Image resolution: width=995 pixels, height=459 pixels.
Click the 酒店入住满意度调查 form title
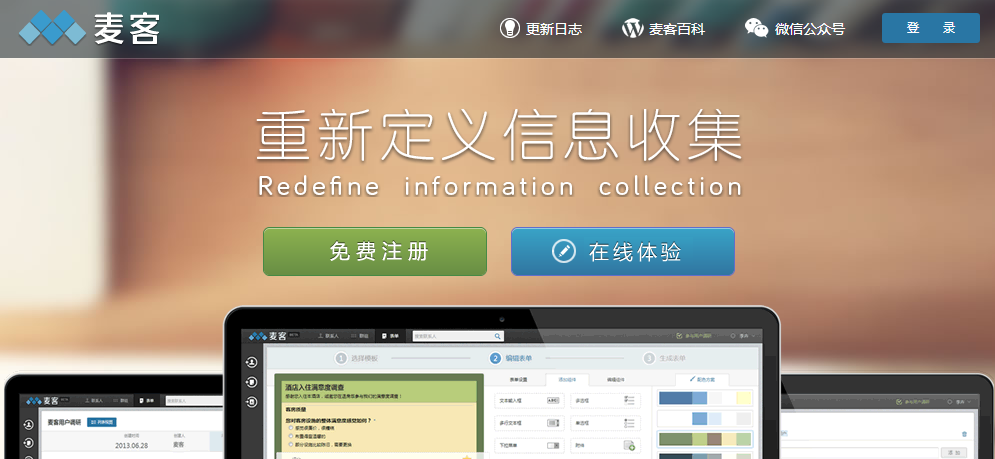tap(315, 387)
